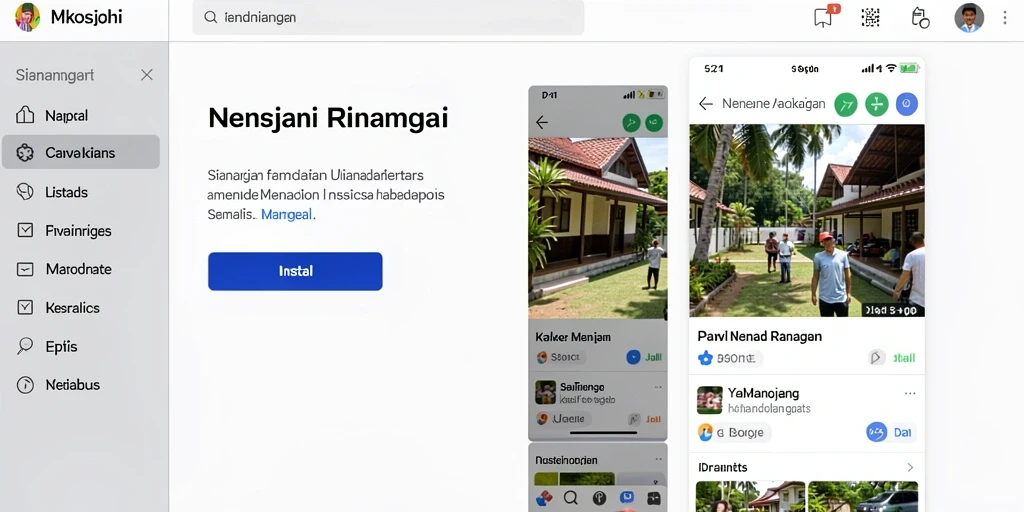Click the Kalker Menjam title
This screenshot has width=1024, height=512.
573,337
